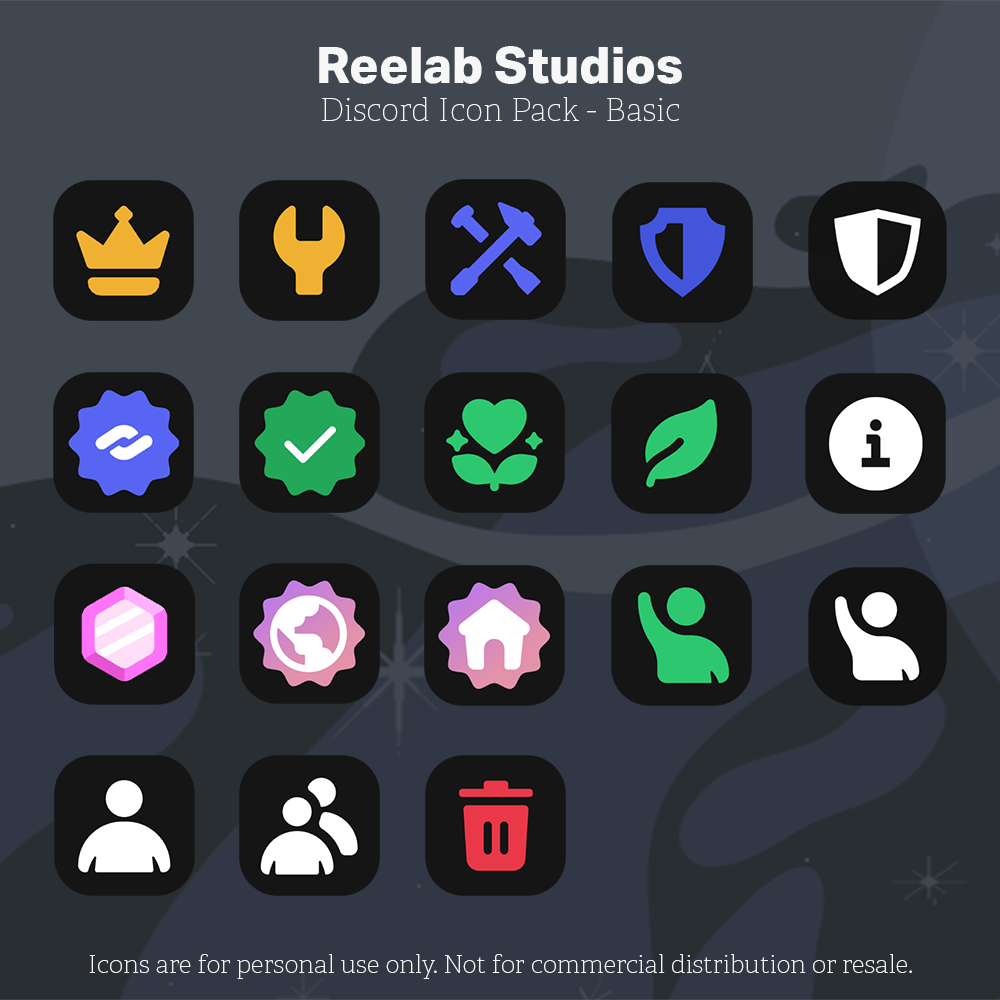Click the gold crown icon
Image resolution: width=1000 pixels, height=1000 pixels.
(123, 250)
